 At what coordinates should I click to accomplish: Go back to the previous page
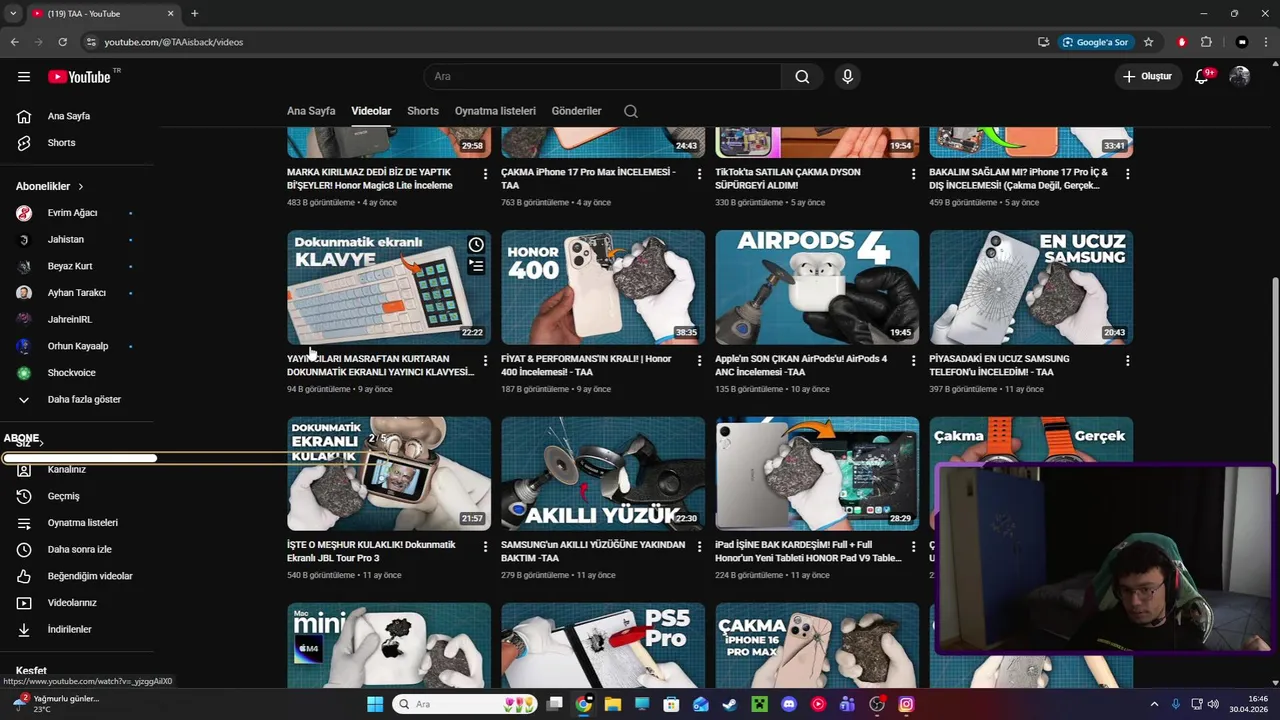(x=14, y=42)
